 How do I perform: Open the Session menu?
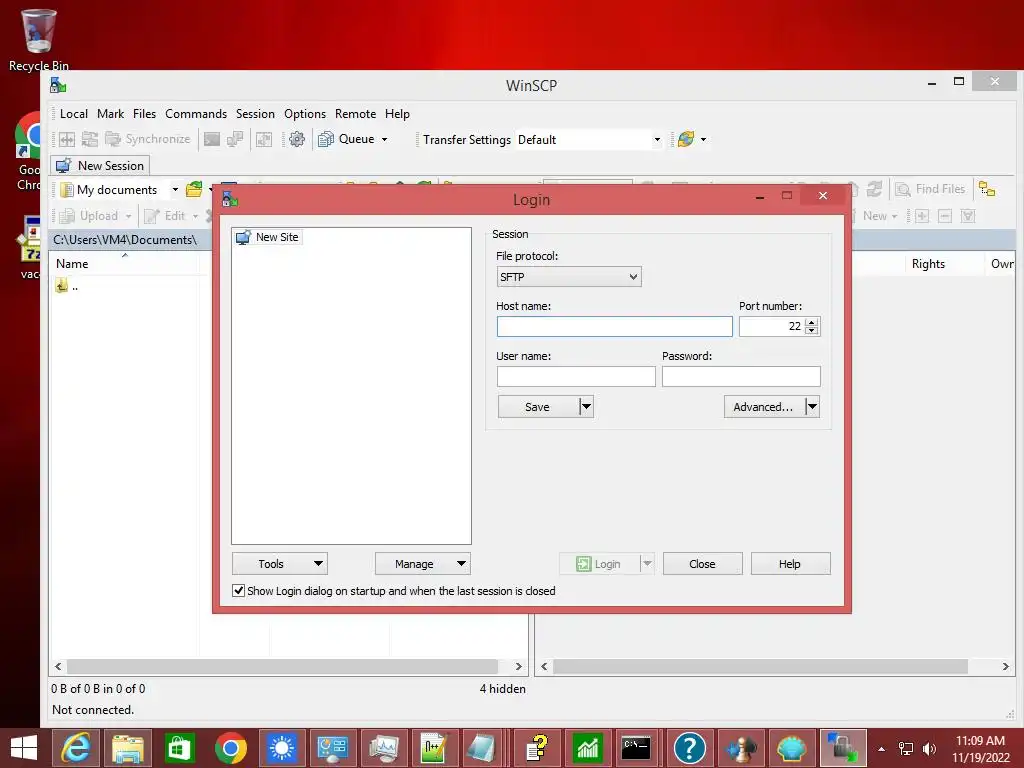pyautogui.click(x=255, y=114)
